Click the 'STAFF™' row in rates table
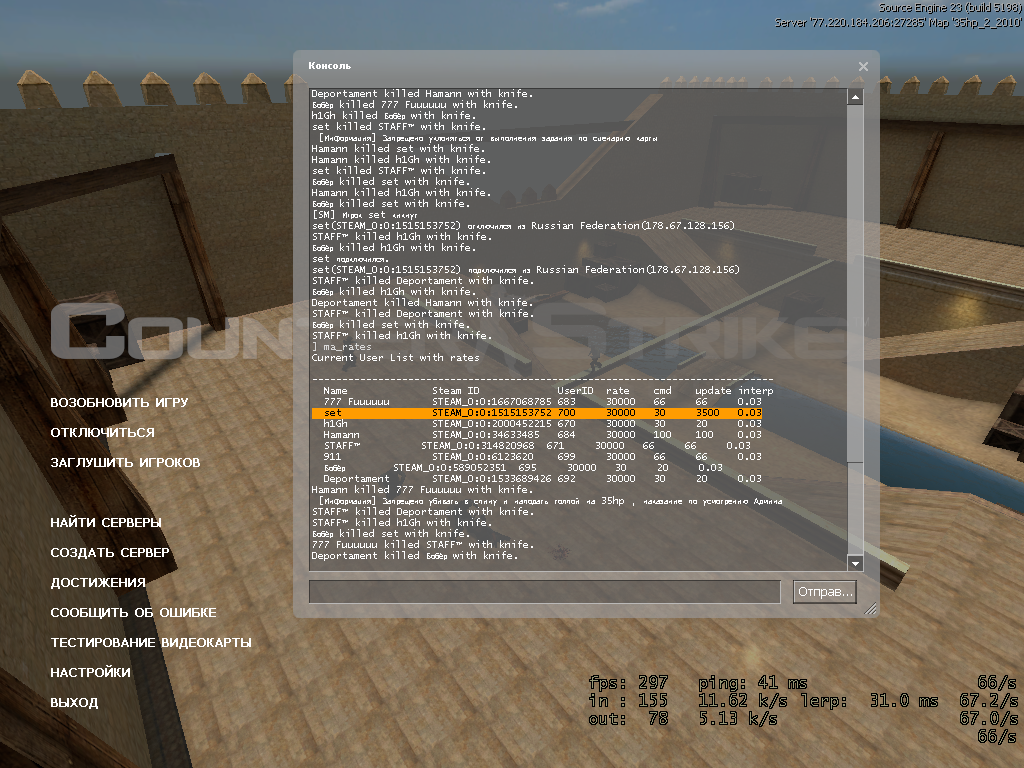 (x=537, y=446)
